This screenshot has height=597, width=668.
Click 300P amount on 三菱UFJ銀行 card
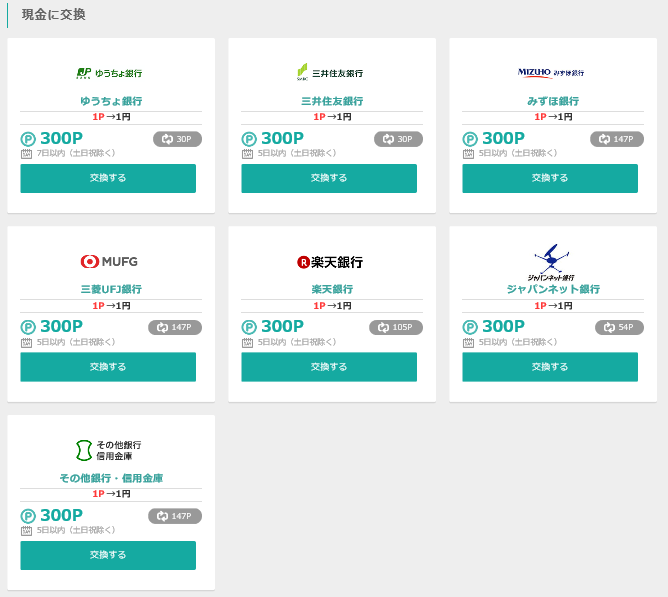(x=61, y=327)
